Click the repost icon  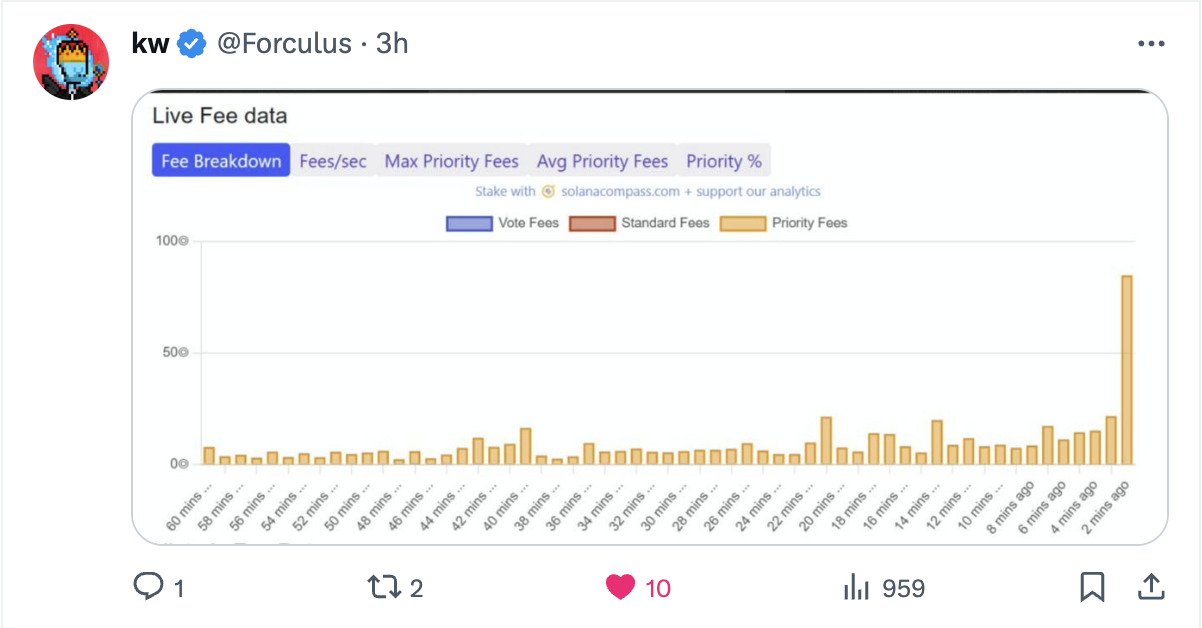tap(384, 587)
